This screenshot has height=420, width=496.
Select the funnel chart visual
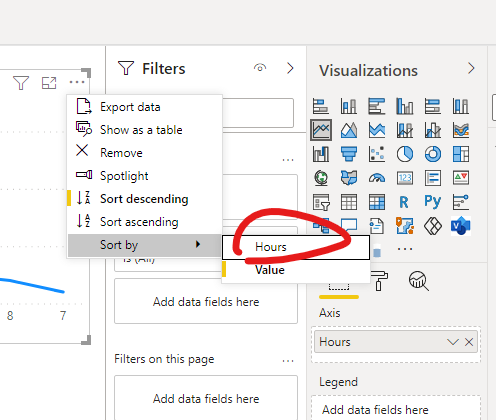point(349,154)
